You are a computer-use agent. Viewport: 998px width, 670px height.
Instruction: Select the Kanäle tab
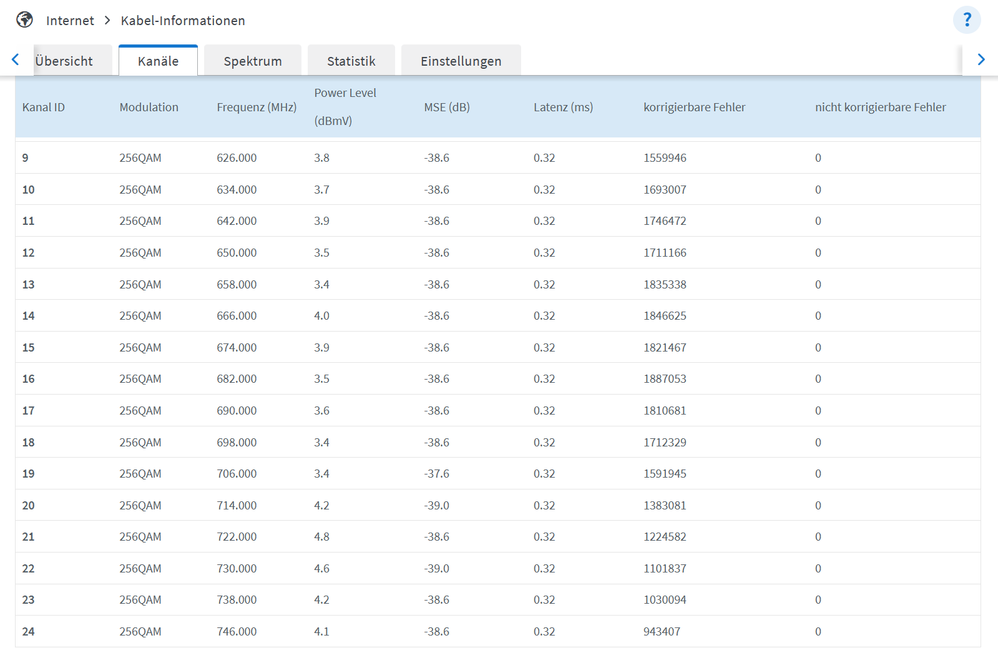(158, 61)
